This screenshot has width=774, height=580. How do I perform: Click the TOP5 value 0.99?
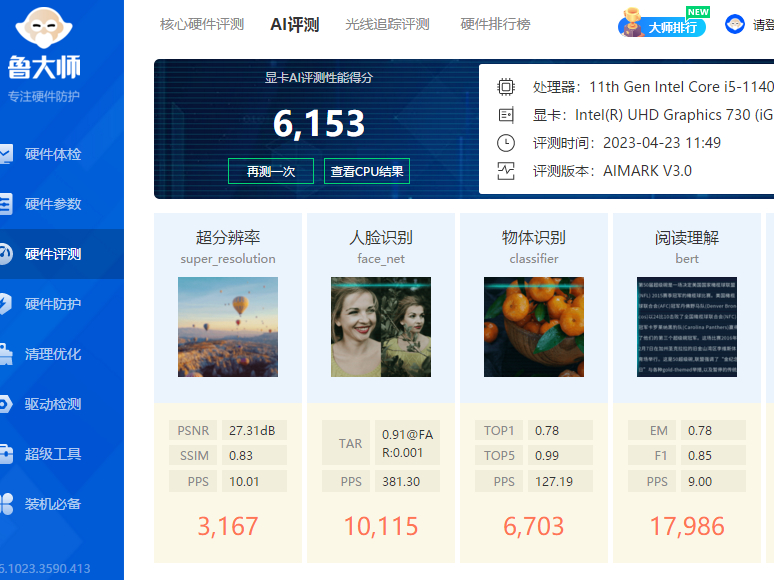[x=560, y=455]
